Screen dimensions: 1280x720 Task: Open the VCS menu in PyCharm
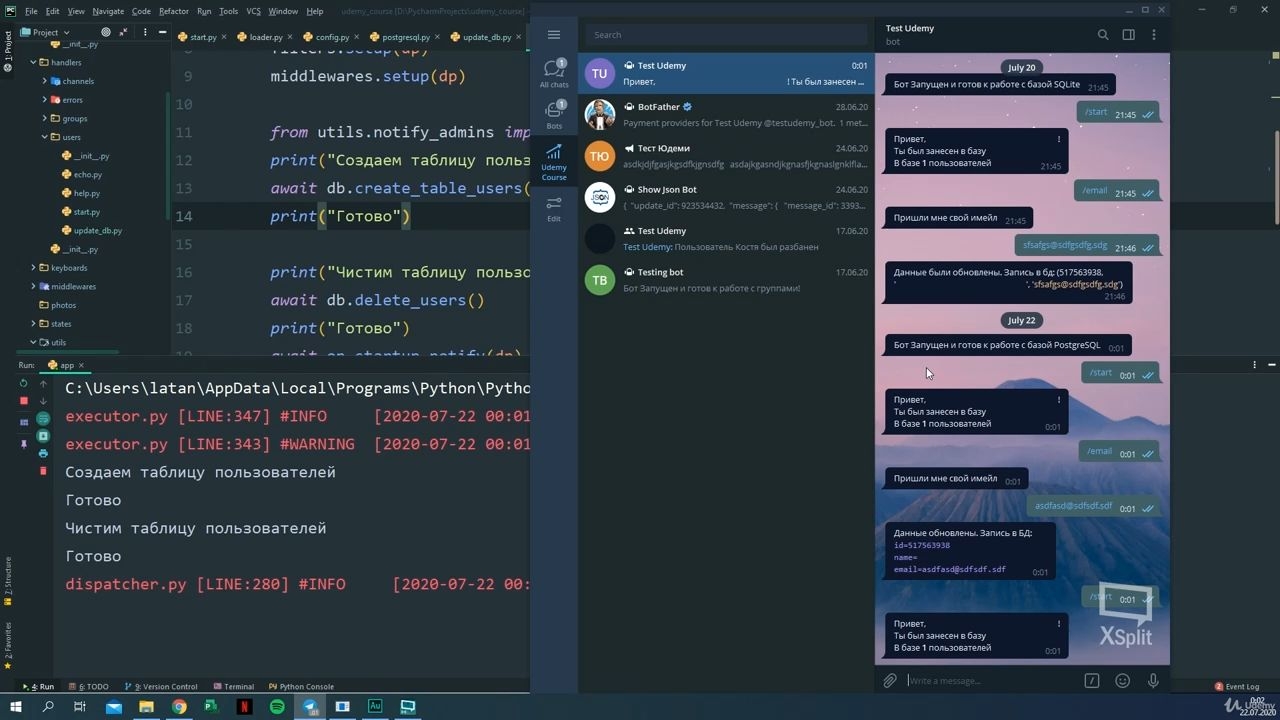pyautogui.click(x=253, y=11)
